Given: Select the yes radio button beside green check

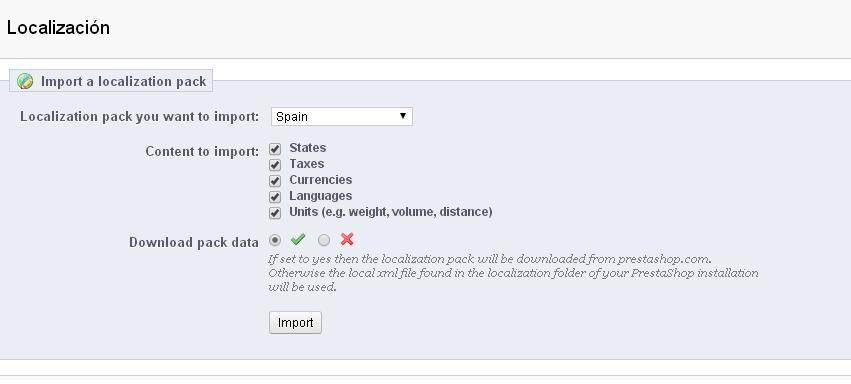Looking at the screenshot, I should (275, 240).
